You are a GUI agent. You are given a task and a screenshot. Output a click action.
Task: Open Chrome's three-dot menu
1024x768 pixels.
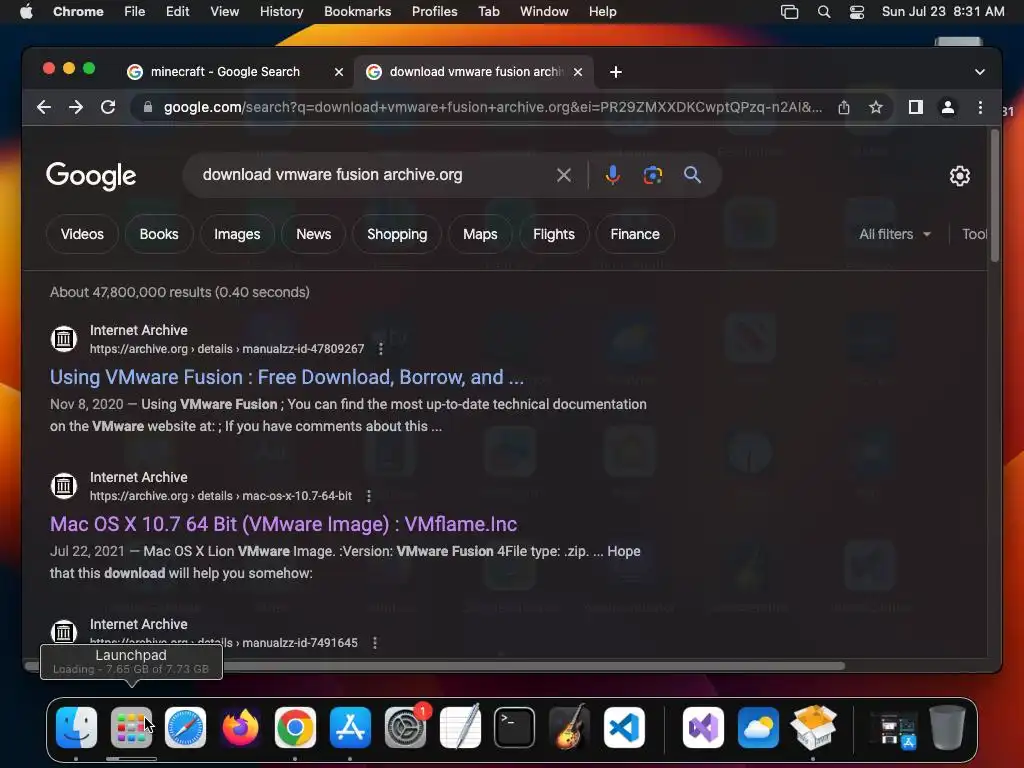point(980,107)
